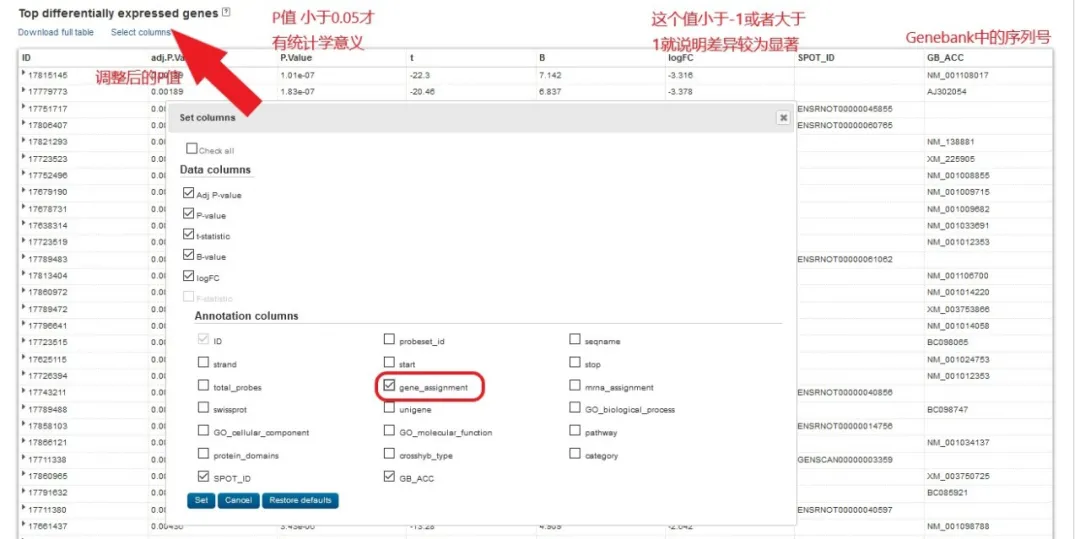Uncheck the gene_assignment annotation column

click(x=390, y=386)
